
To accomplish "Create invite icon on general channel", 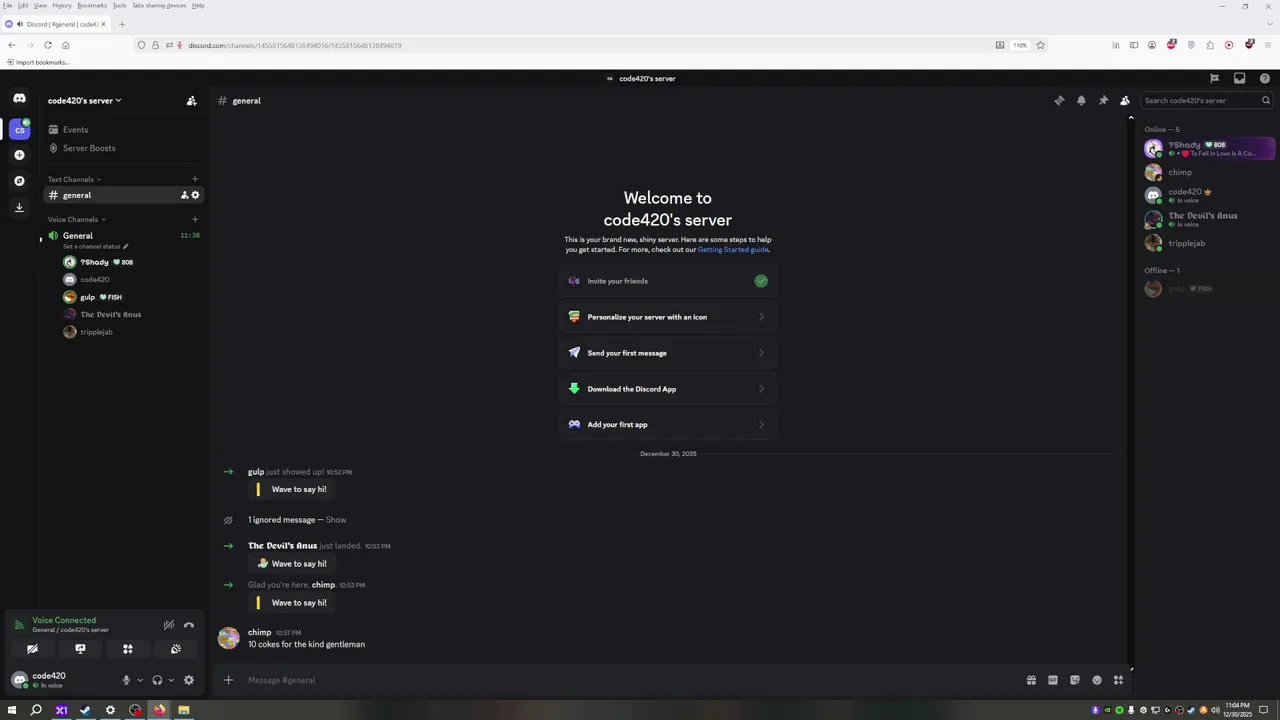I will tap(184, 195).
